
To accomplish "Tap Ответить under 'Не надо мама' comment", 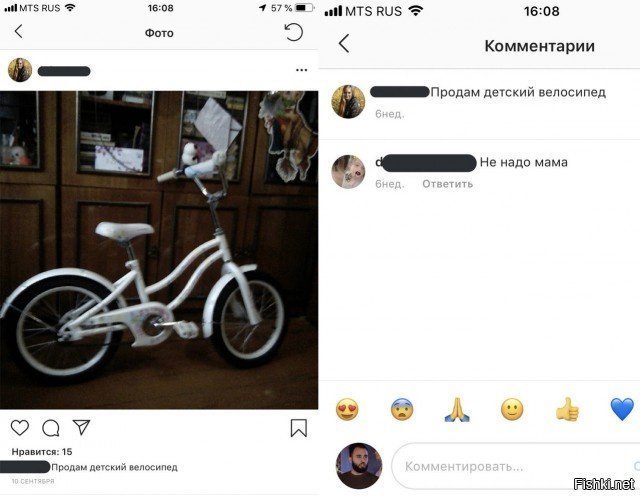I will [x=447, y=184].
